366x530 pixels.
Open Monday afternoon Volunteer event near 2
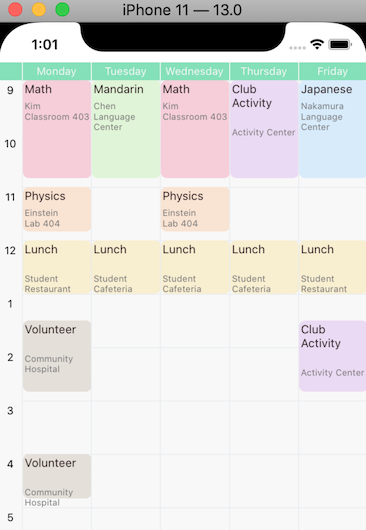(x=57, y=356)
